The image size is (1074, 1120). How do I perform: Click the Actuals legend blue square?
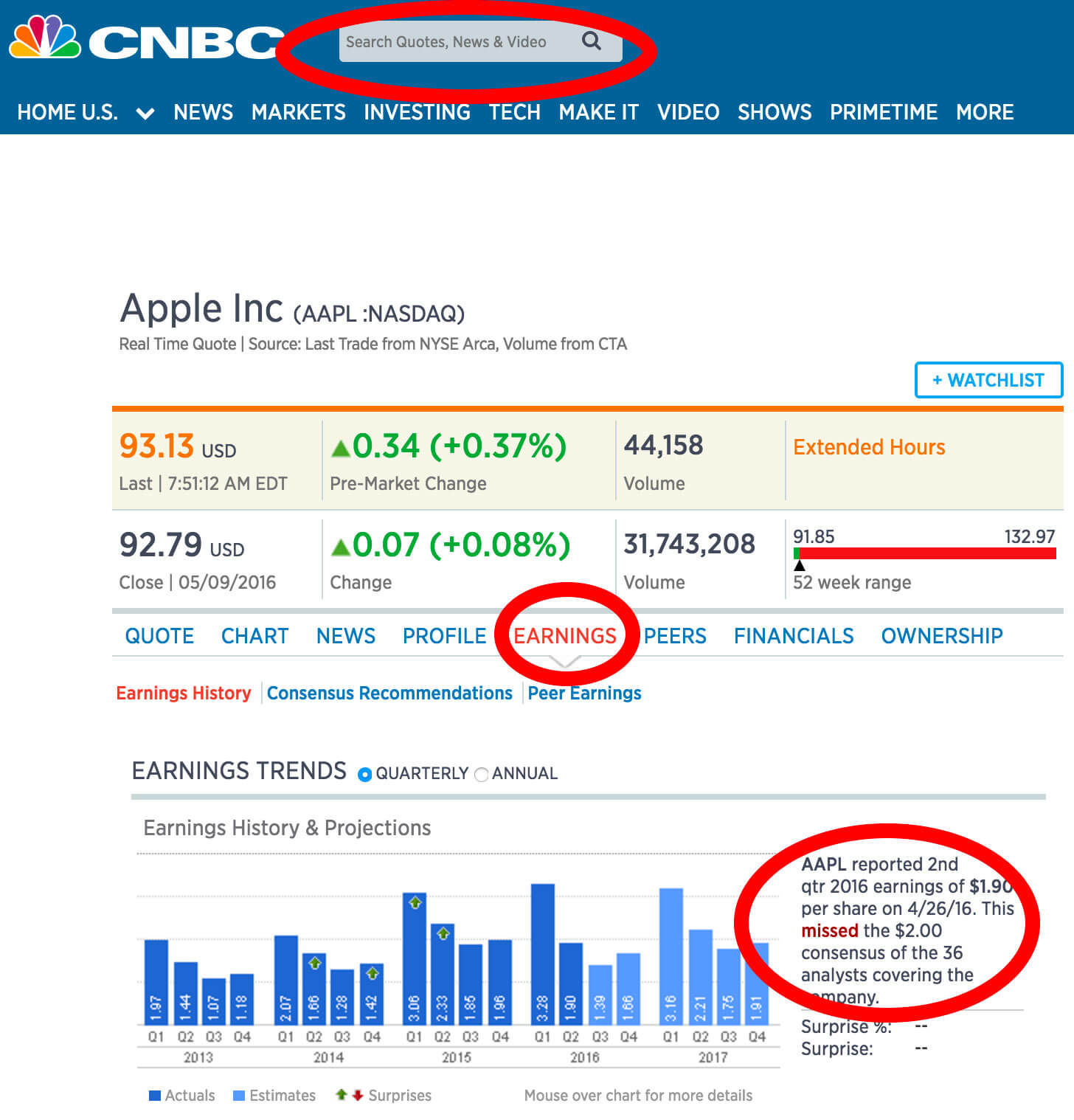tap(155, 1096)
